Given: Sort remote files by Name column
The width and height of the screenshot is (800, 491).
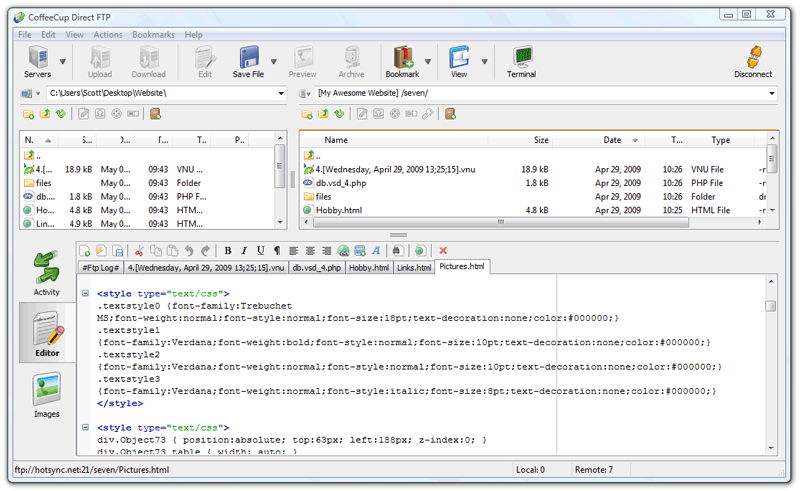Looking at the screenshot, I should (336, 140).
